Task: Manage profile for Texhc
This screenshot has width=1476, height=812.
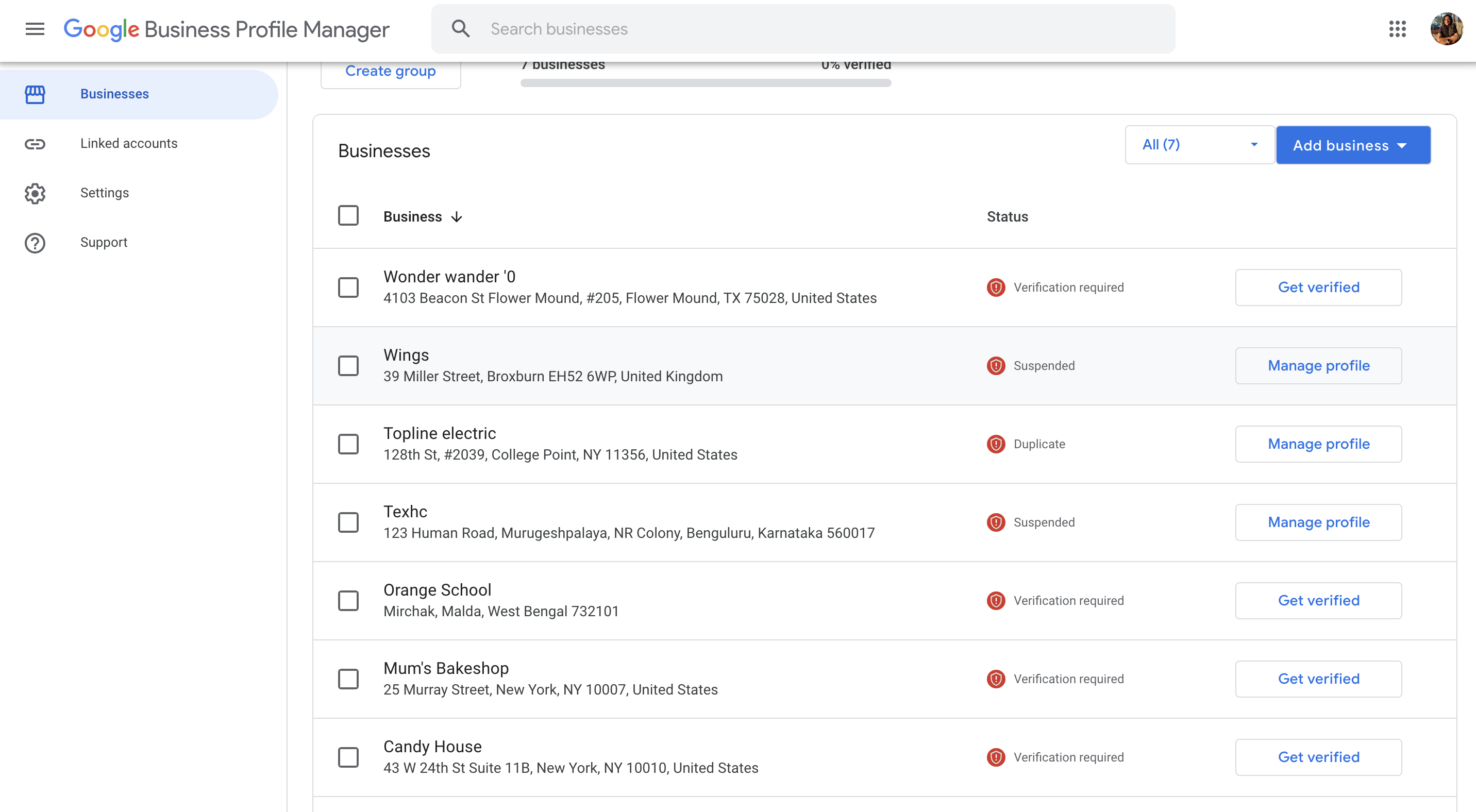Action: tap(1318, 522)
